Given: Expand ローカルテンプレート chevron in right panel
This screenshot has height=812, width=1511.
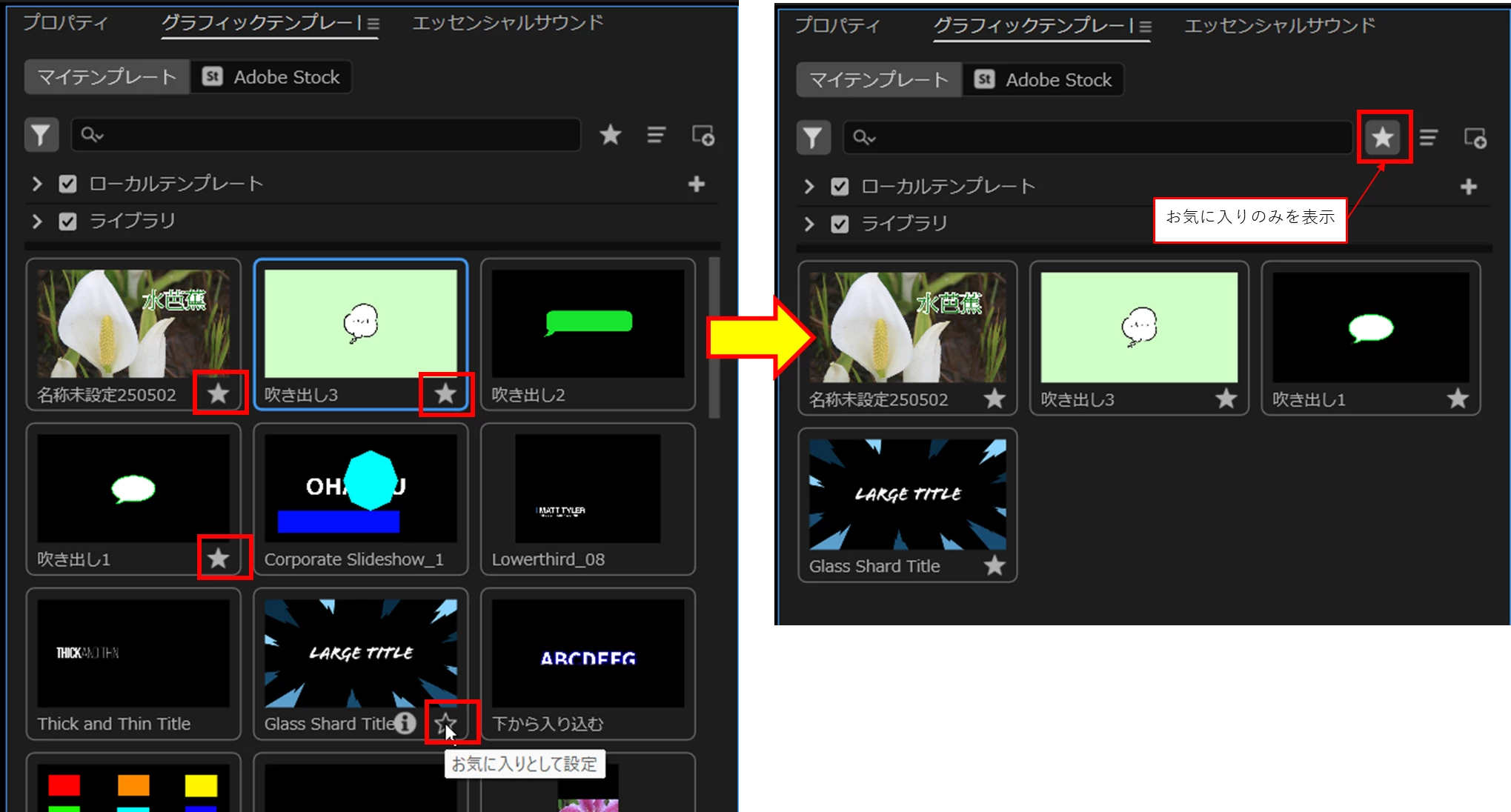Looking at the screenshot, I should coord(809,187).
